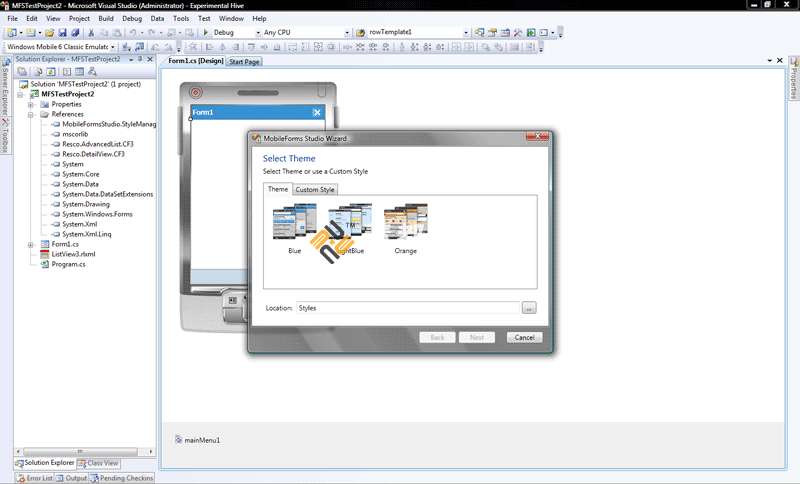The width and height of the screenshot is (800, 484).
Task: Click the Start Debugging play icon
Action: click(206, 33)
